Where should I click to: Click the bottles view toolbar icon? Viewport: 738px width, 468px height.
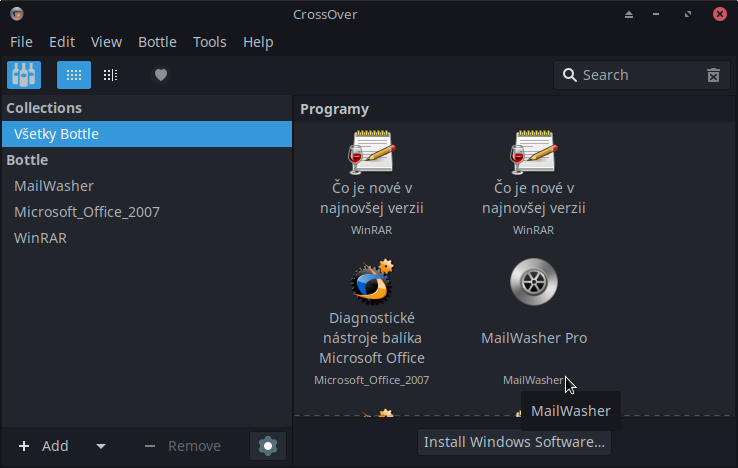click(x=24, y=75)
